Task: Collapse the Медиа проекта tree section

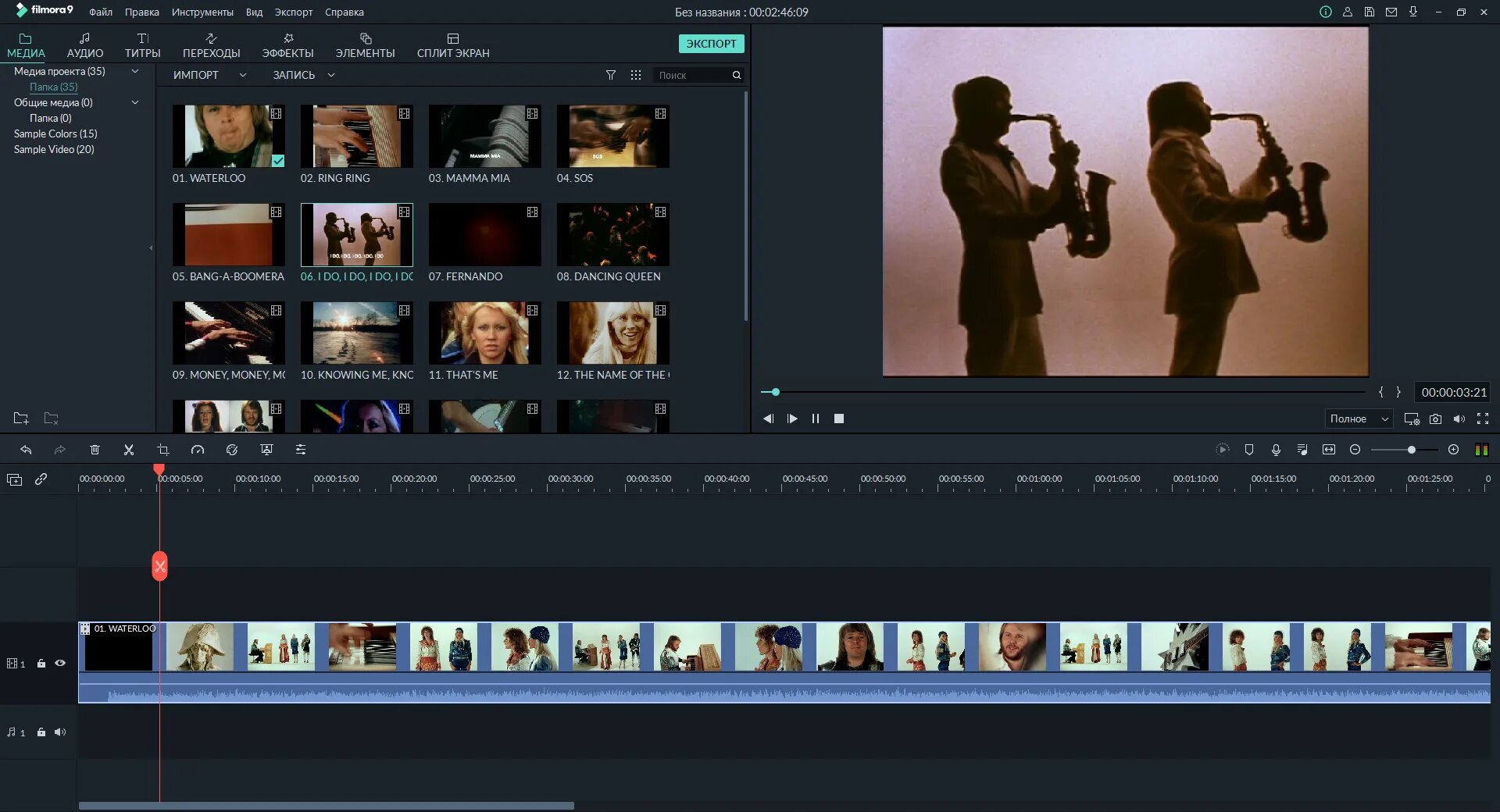Action: pos(135,71)
